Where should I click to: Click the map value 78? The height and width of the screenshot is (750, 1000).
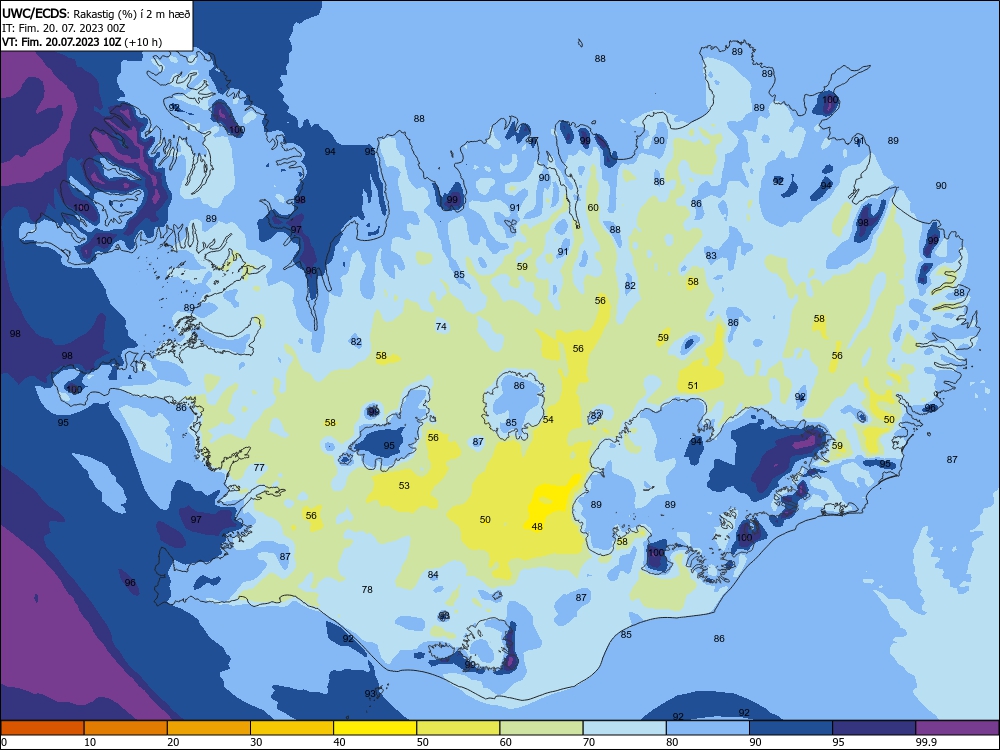coord(367,590)
